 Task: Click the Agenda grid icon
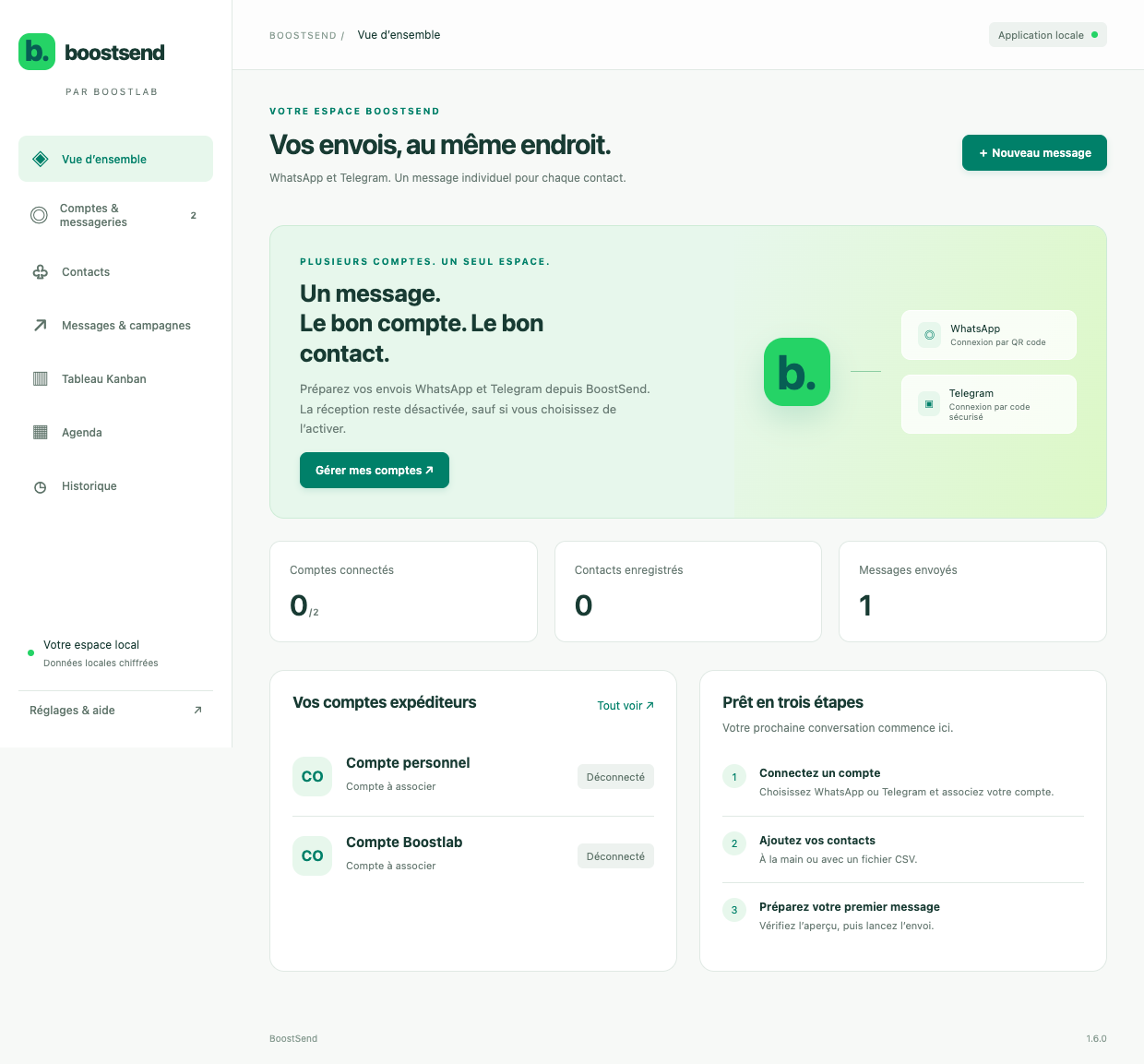[41, 433]
